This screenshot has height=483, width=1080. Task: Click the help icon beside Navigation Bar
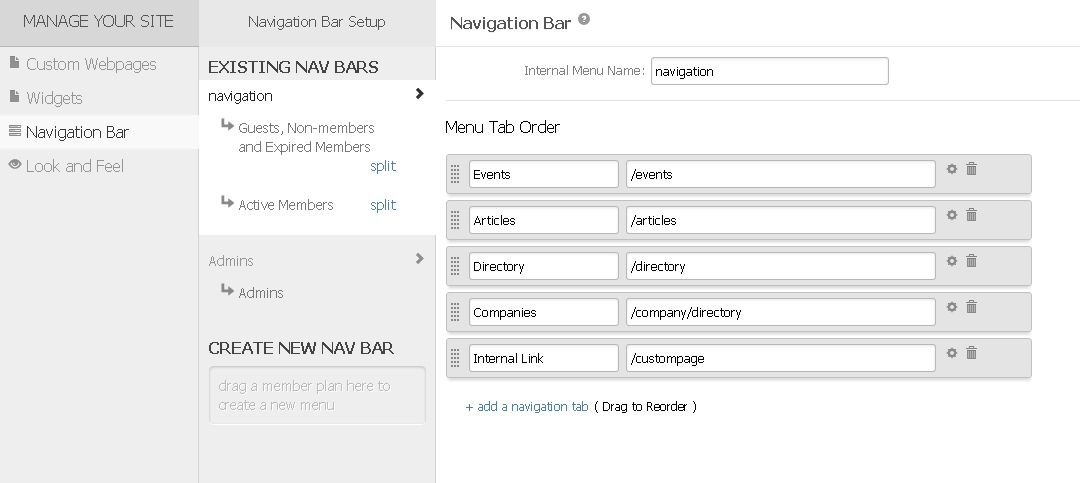(x=584, y=19)
